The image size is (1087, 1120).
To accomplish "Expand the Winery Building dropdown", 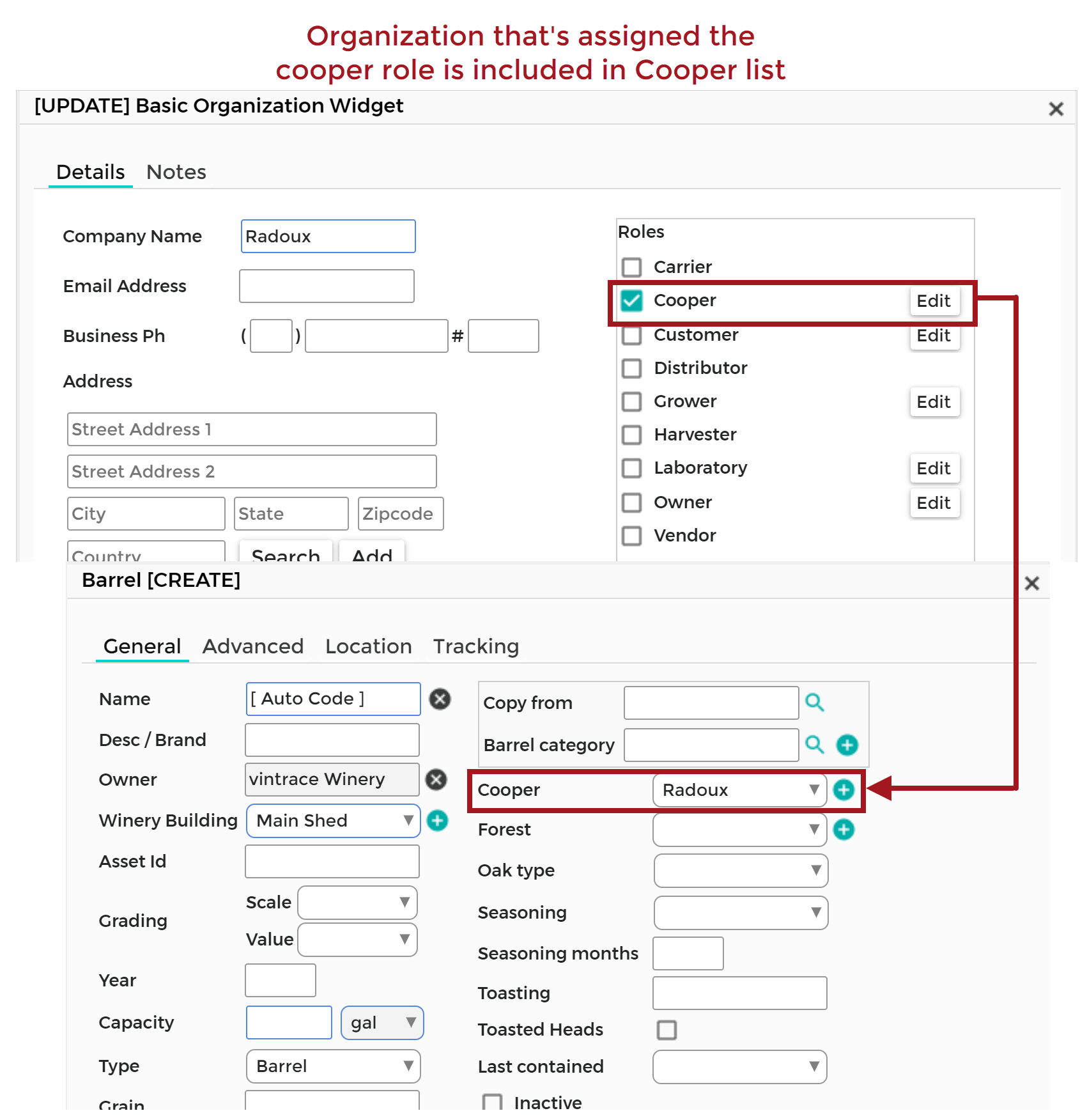I will [333, 821].
